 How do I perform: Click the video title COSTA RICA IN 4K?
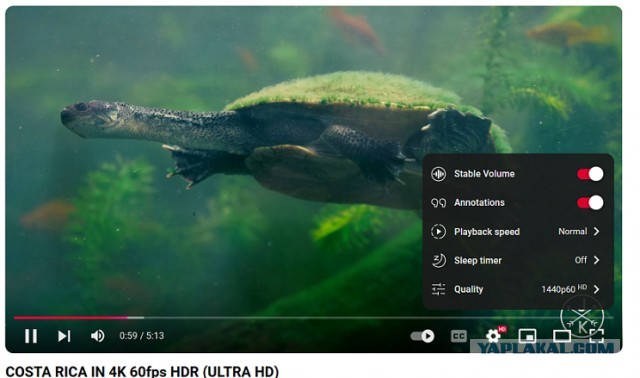click(142, 371)
